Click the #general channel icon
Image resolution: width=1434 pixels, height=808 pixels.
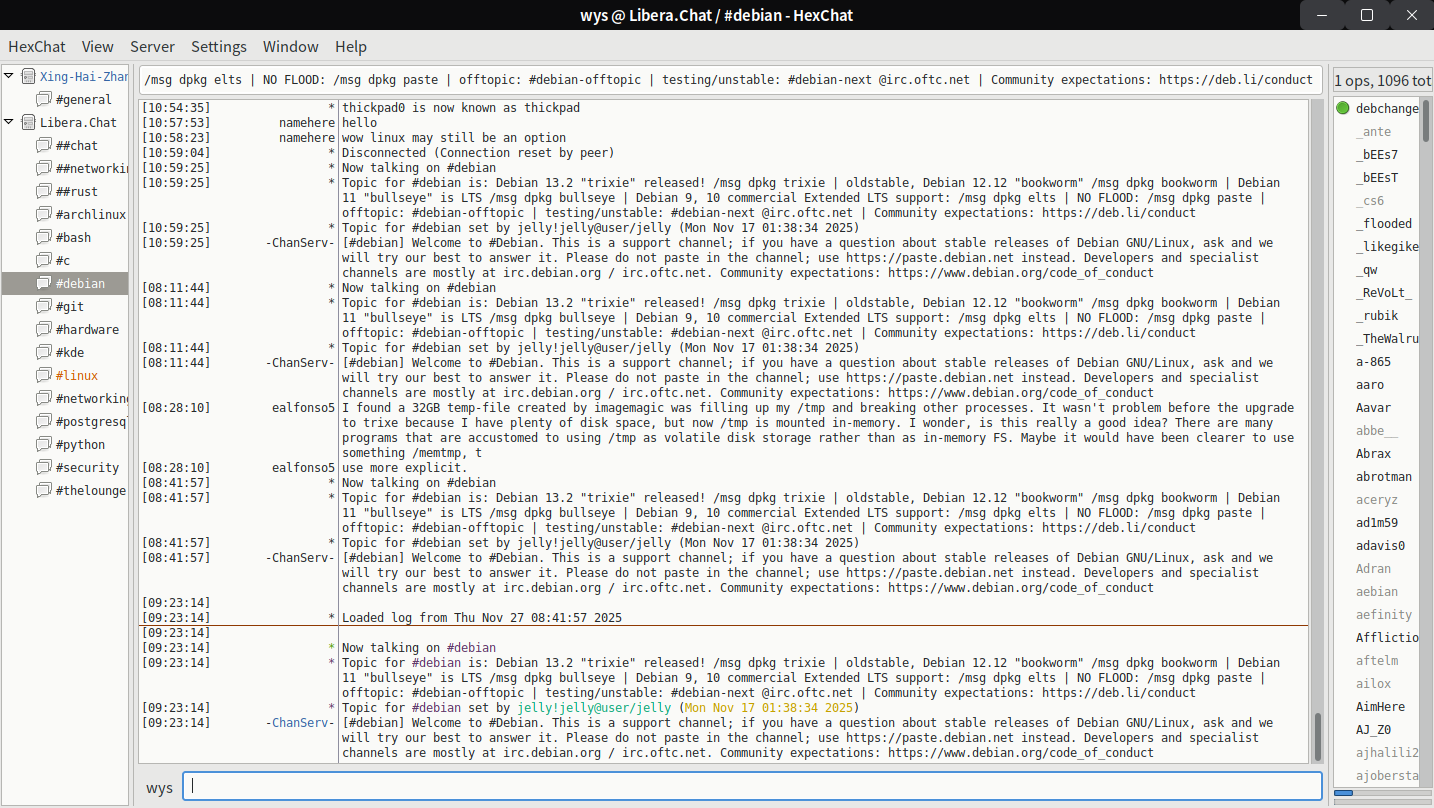click(x=43, y=99)
